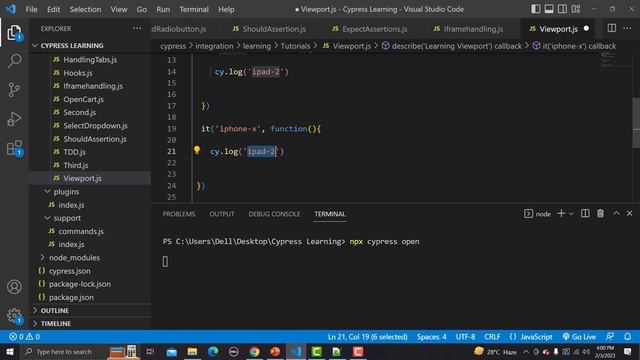Screen dimensions: 640x360
Task: Add a new terminal with plus icon
Action: coord(561,213)
